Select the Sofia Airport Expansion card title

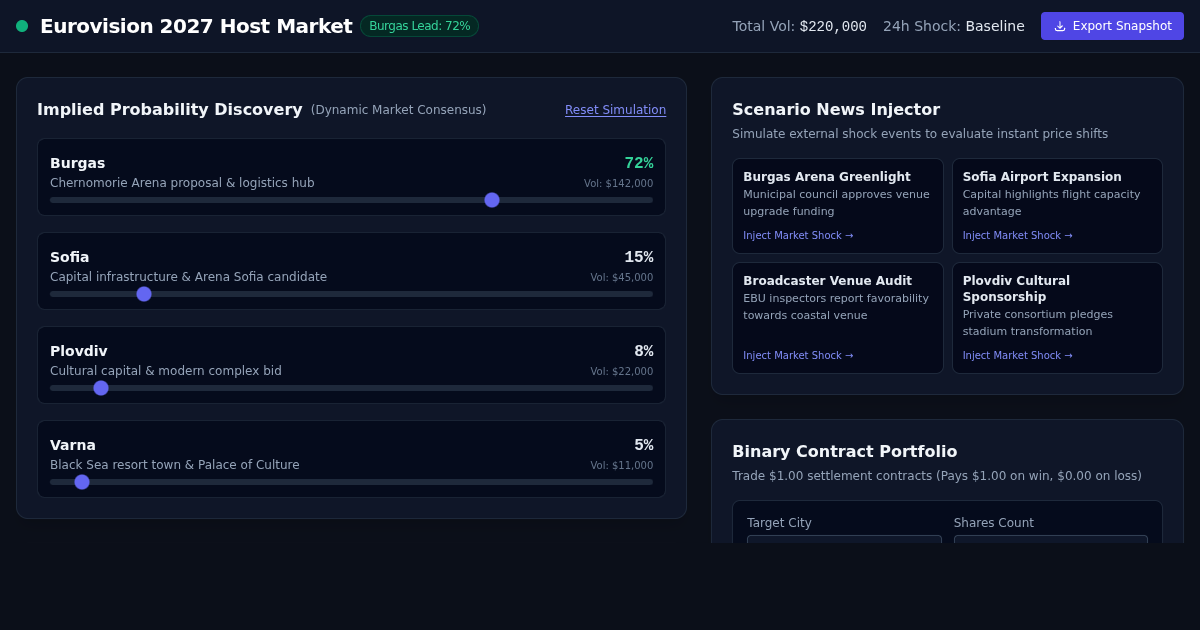(x=1042, y=177)
